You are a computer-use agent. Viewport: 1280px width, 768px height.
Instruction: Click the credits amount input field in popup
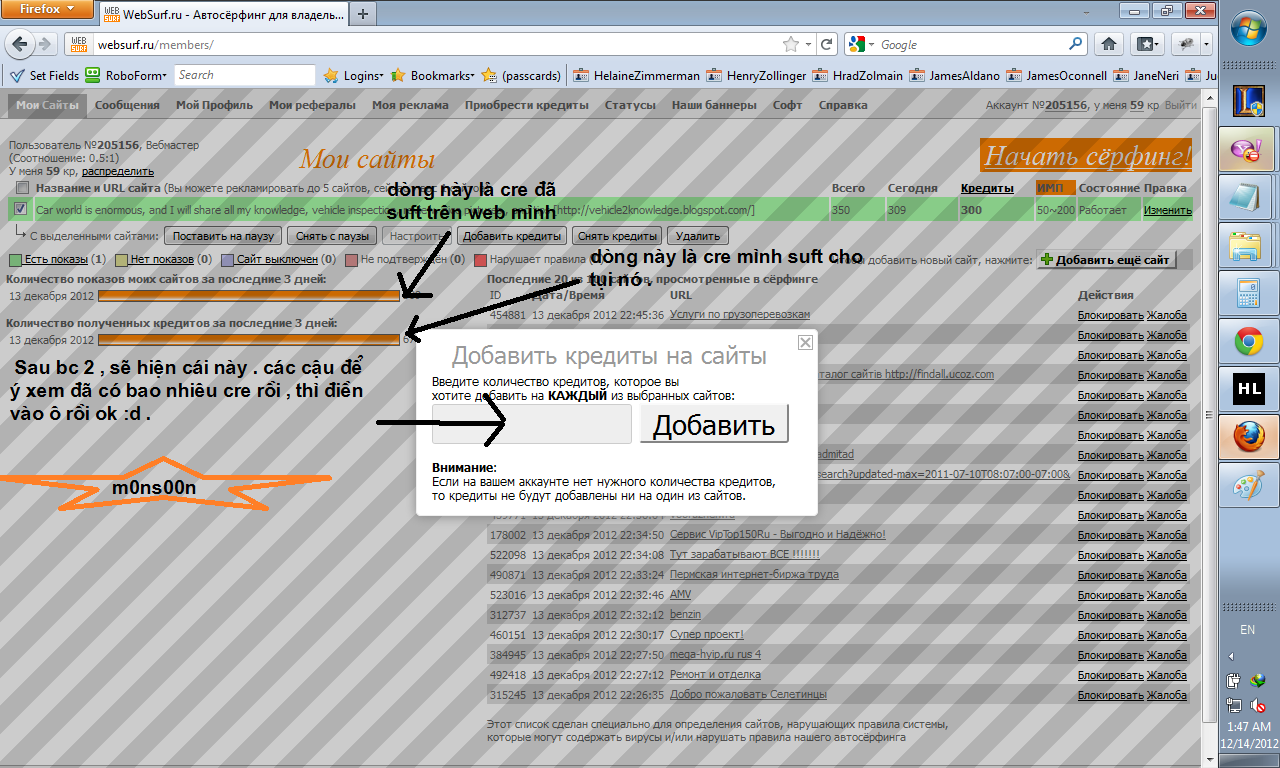click(x=531, y=424)
